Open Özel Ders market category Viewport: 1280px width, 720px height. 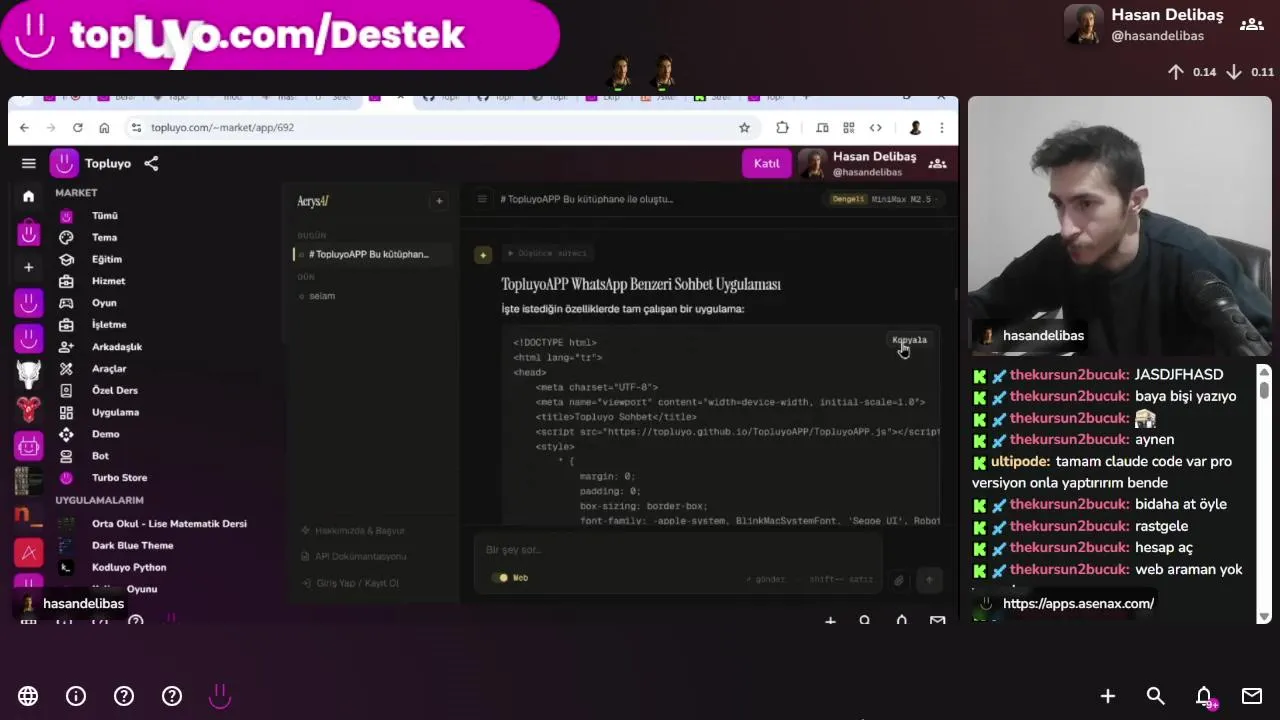[x=115, y=391]
